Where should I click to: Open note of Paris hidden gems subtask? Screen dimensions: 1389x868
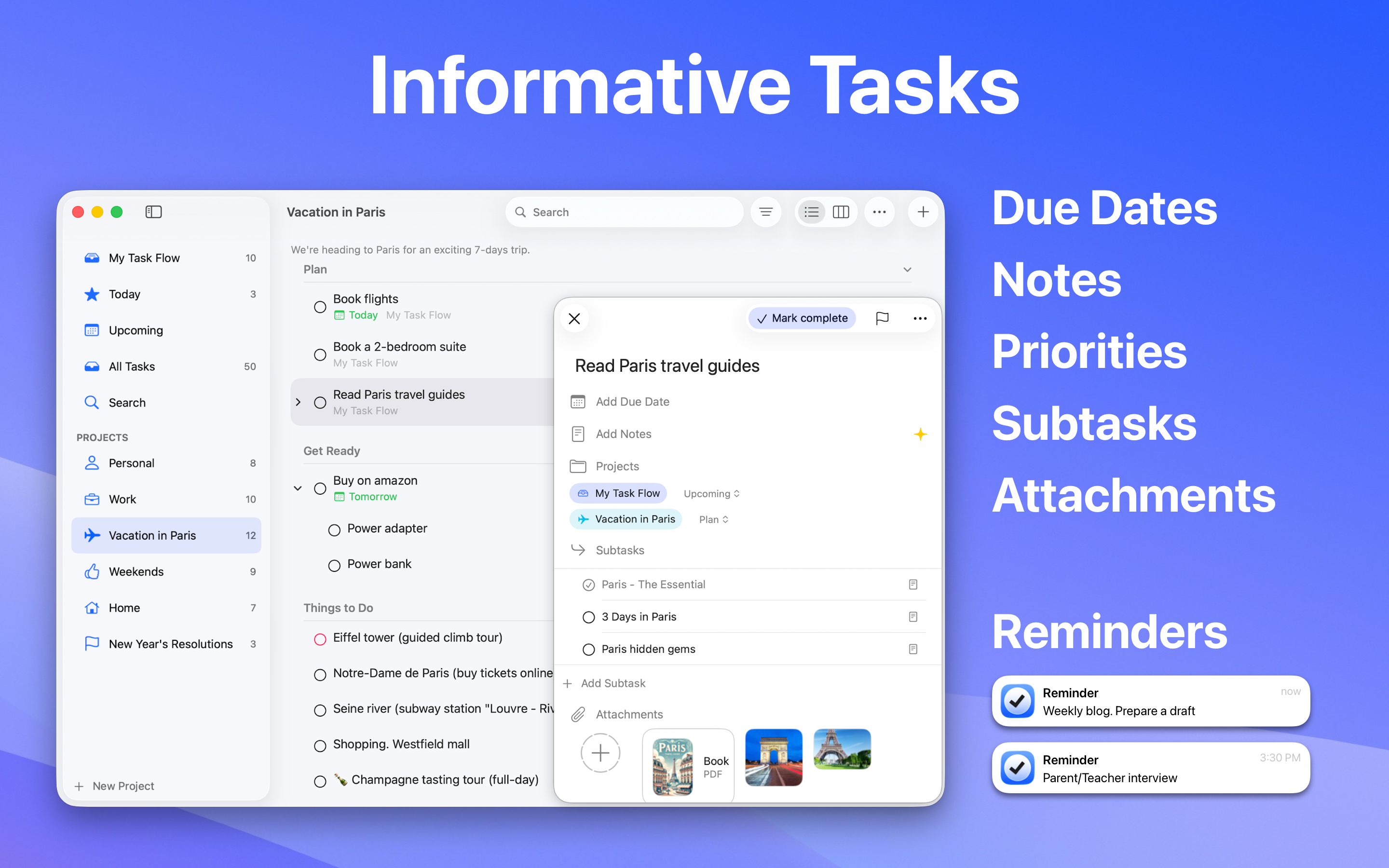point(913,649)
